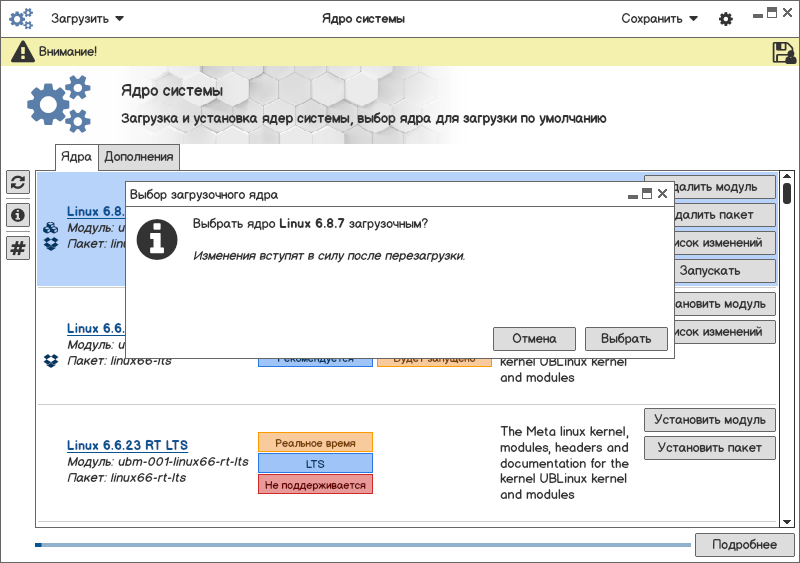Click the hash (#) icon in sidebar
Image resolution: width=800 pixels, height=563 pixels.
tap(17, 248)
